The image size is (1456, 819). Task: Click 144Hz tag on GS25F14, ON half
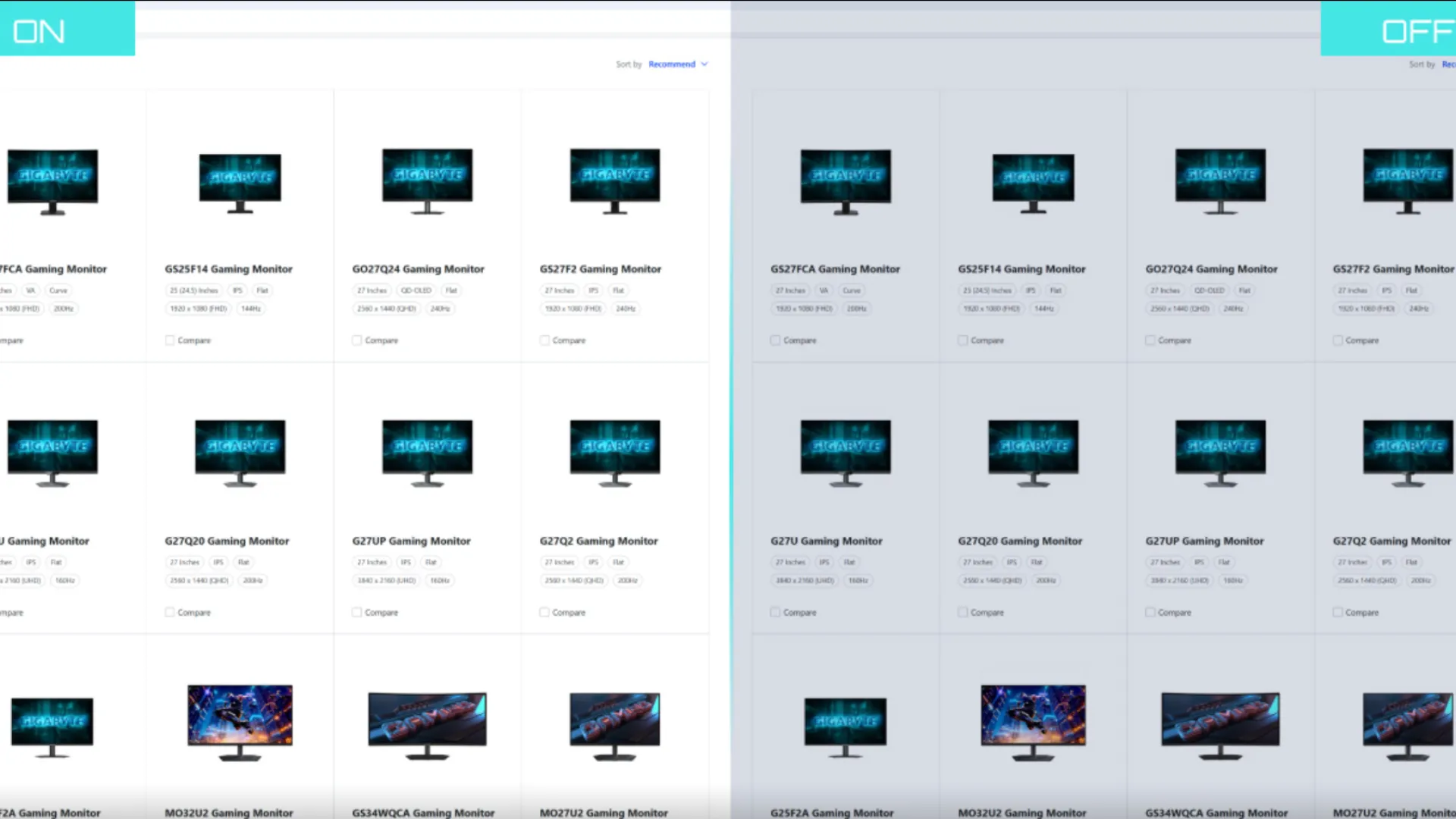(x=251, y=309)
